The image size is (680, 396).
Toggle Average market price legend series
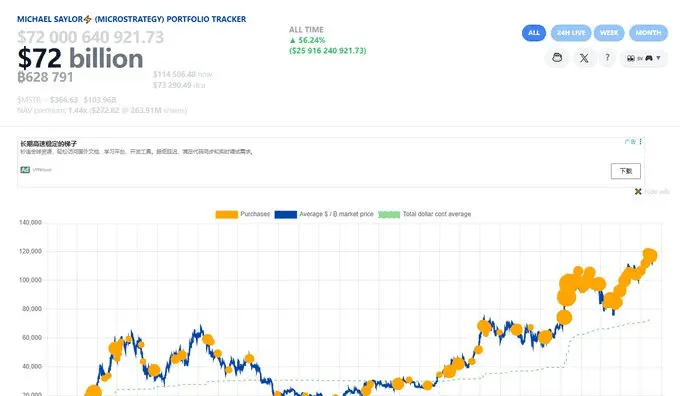click(x=324, y=214)
